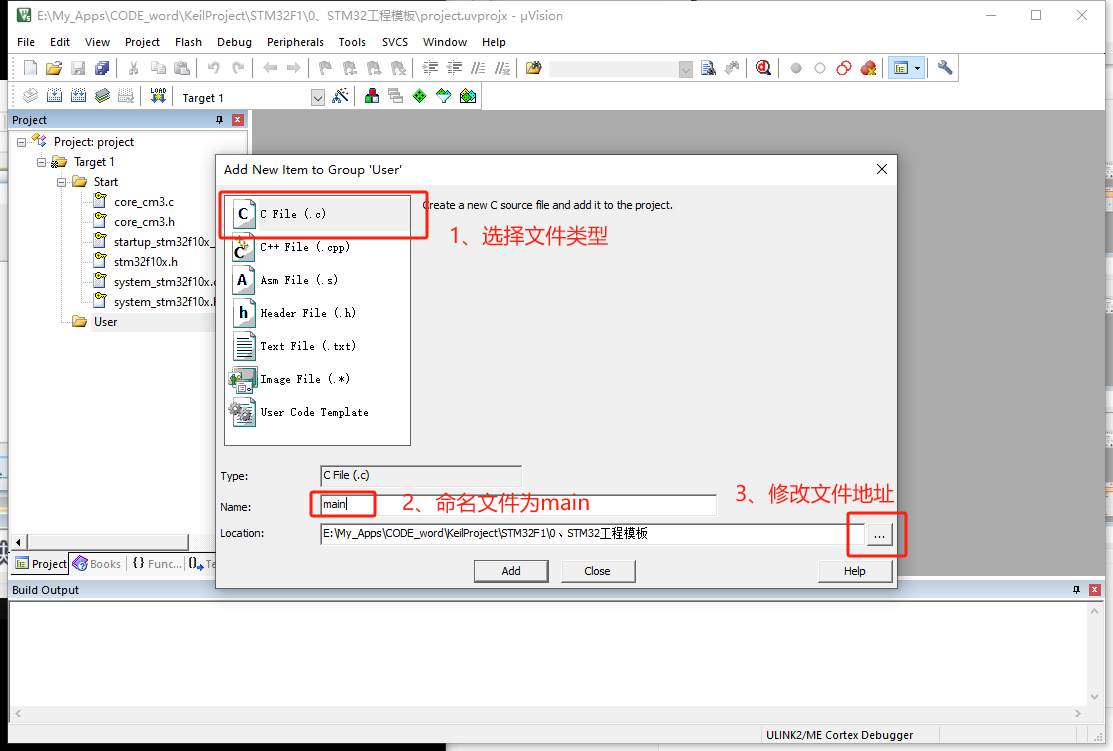The height and width of the screenshot is (751, 1113).
Task: Click the Pack Installer icon
Action: [x=468, y=96]
